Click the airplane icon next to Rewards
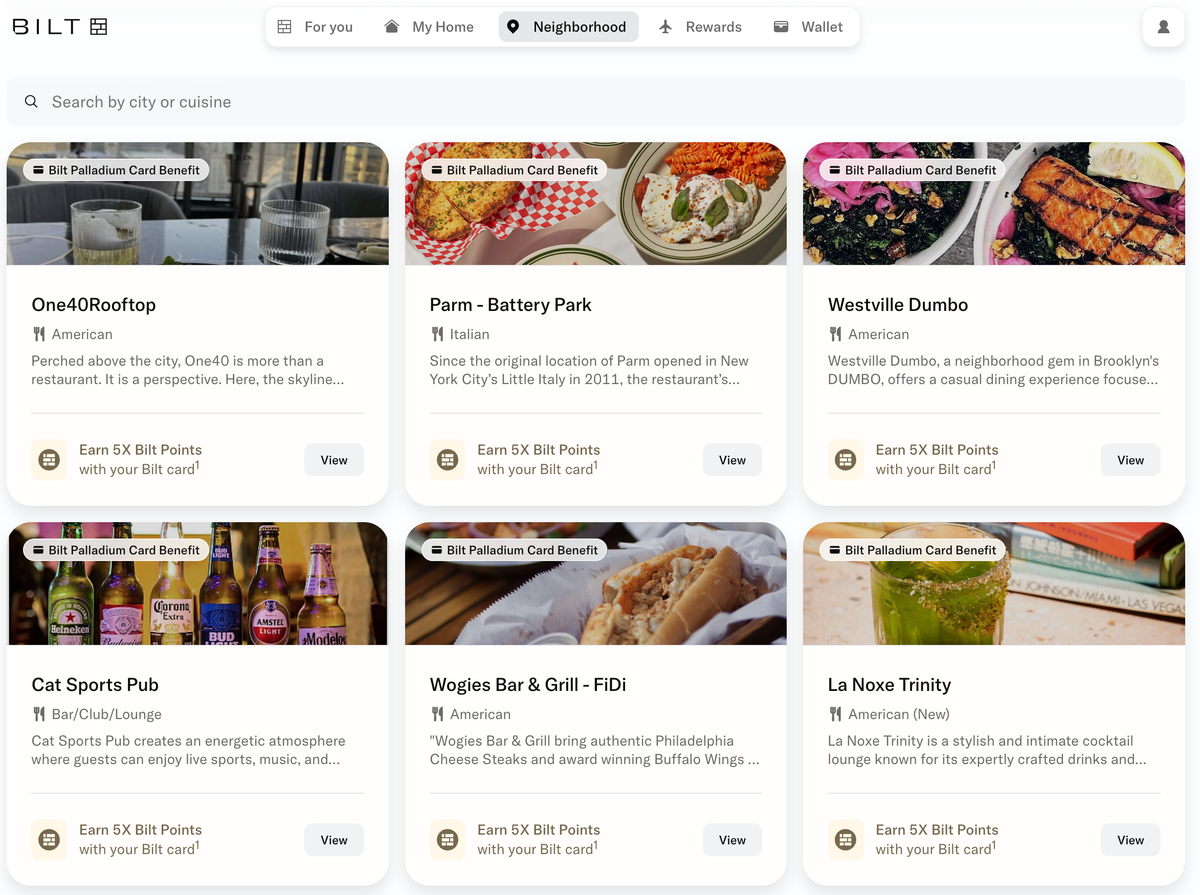The width and height of the screenshot is (1200, 895). (x=666, y=26)
